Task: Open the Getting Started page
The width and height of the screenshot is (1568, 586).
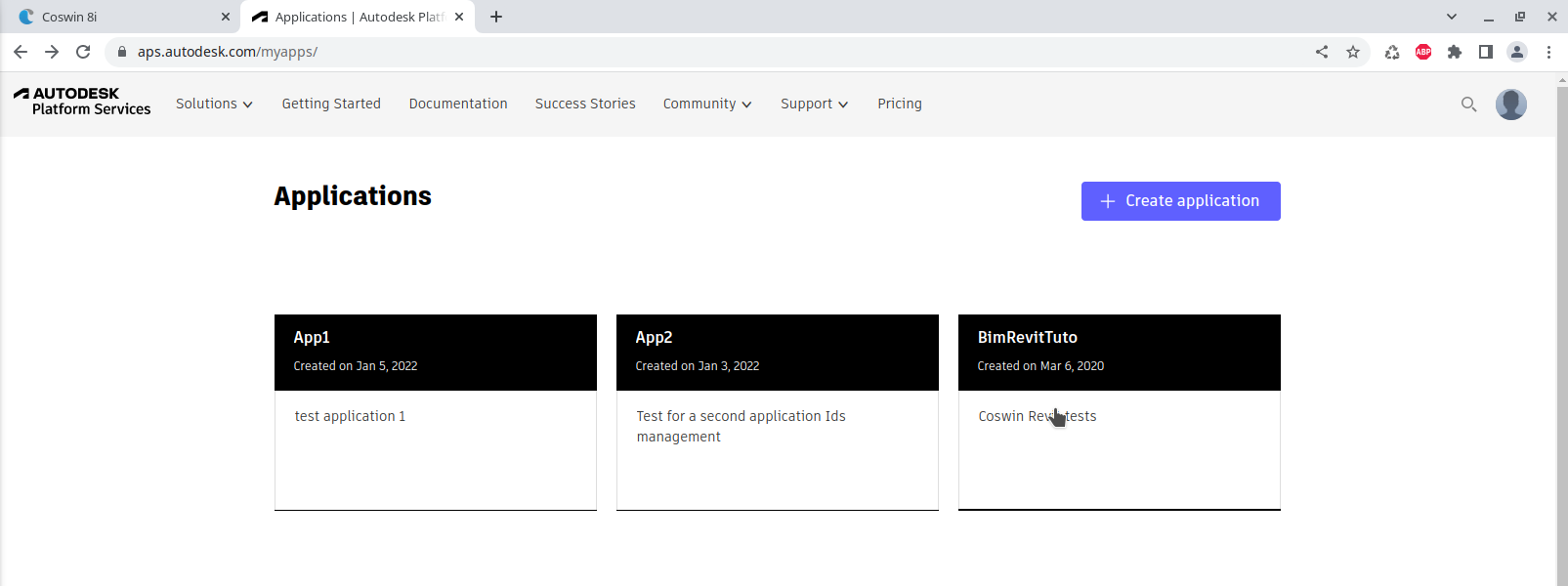Action: (331, 104)
